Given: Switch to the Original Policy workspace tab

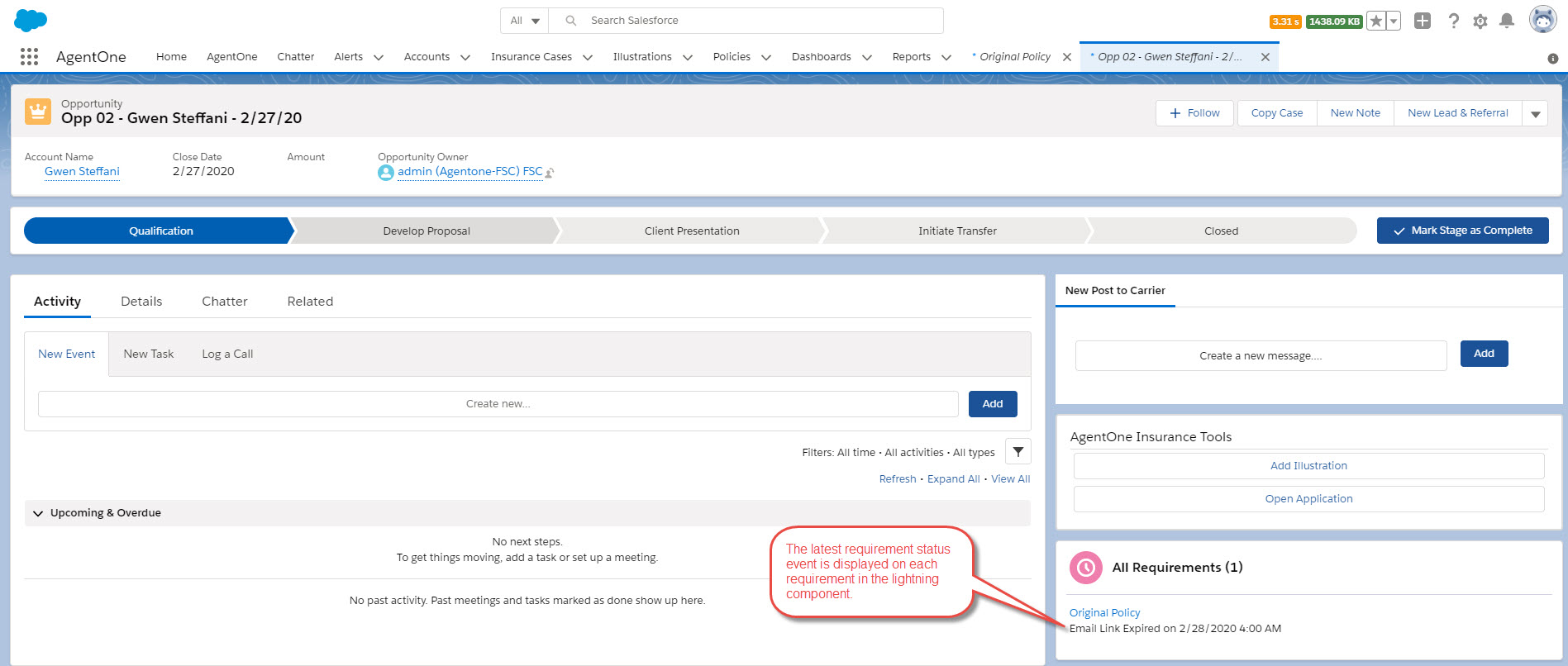Looking at the screenshot, I should [x=1015, y=57].
